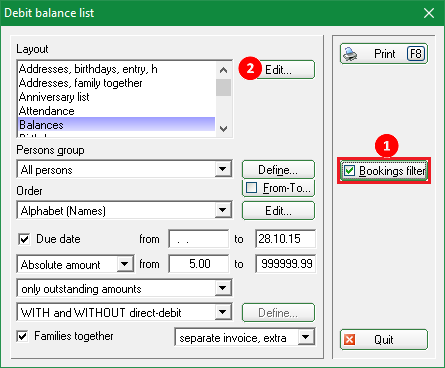Uncheck the Families together checkbox

click(22, 336)
